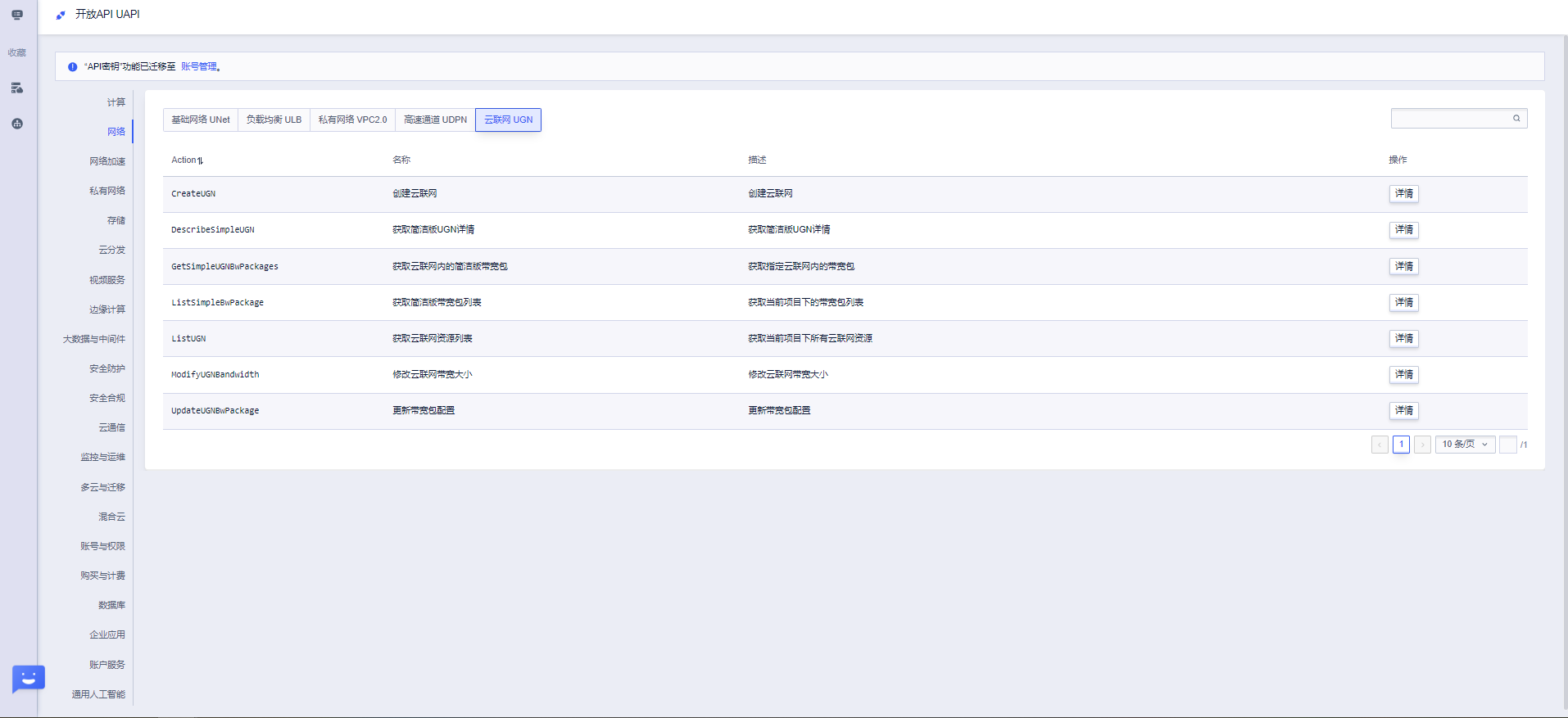This screenshot has height=718, width=1568.
Task: Click the 收藏 favorites label in left rail
Action: pyautogui.click(x=17, y=52)
